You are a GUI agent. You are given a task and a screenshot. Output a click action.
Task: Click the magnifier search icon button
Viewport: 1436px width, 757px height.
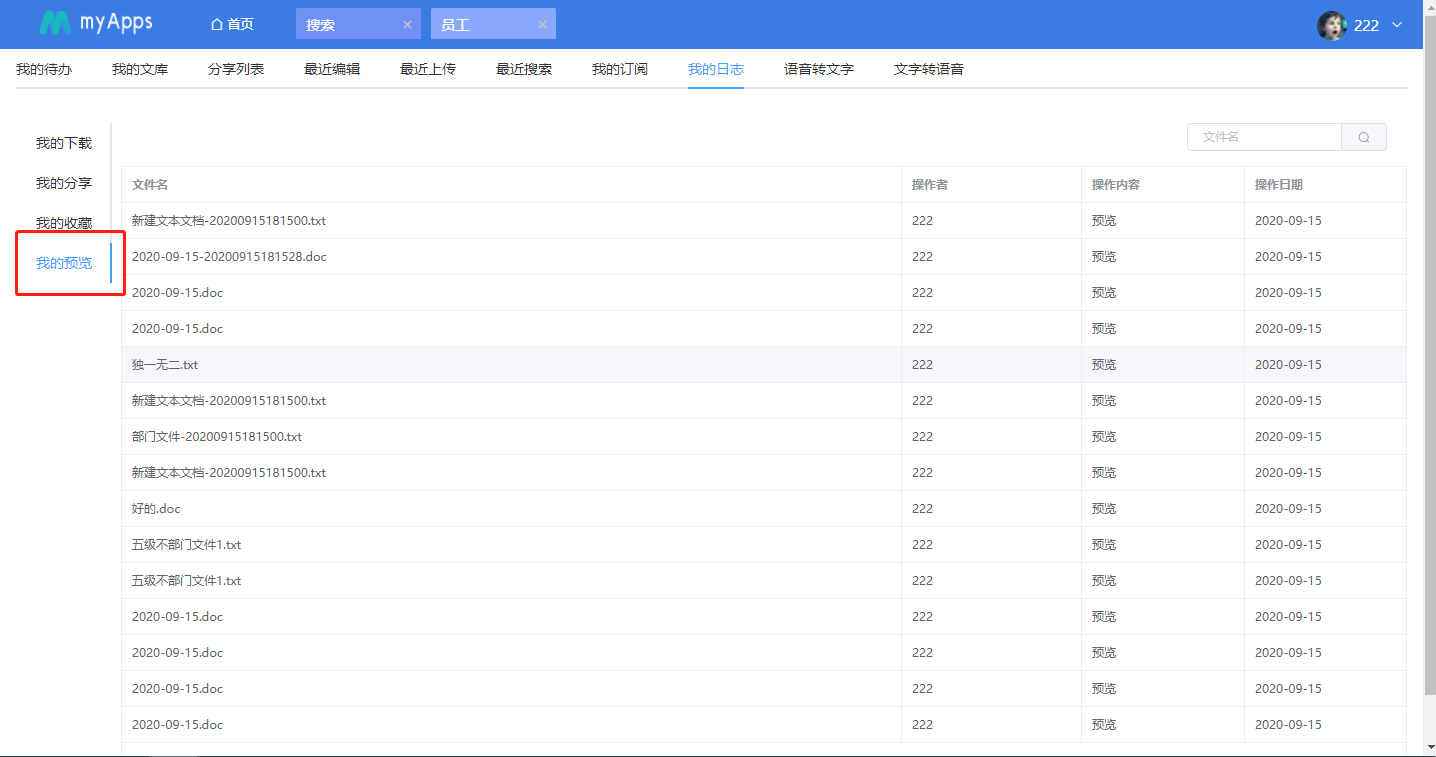1364,137
